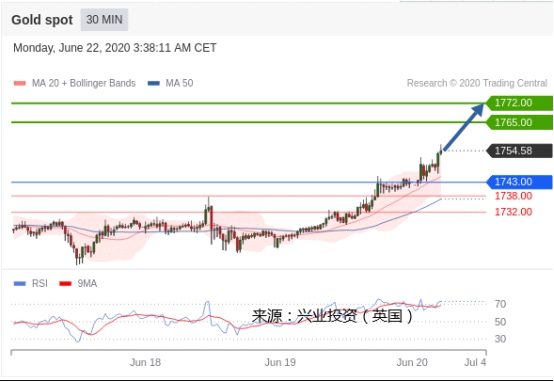Screen dimensions: 554x382
Task: Click the 1765.00 resistance price tag
Action: point(519,122)
